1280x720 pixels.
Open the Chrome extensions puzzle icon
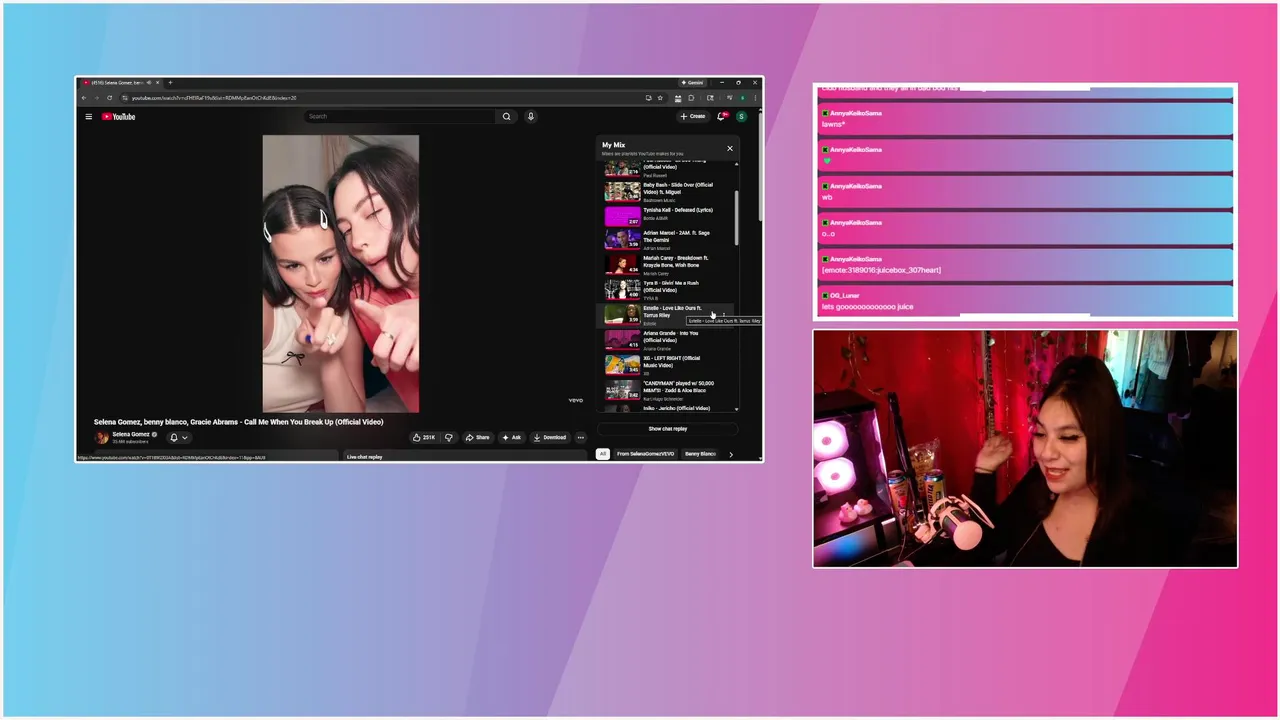691,98
